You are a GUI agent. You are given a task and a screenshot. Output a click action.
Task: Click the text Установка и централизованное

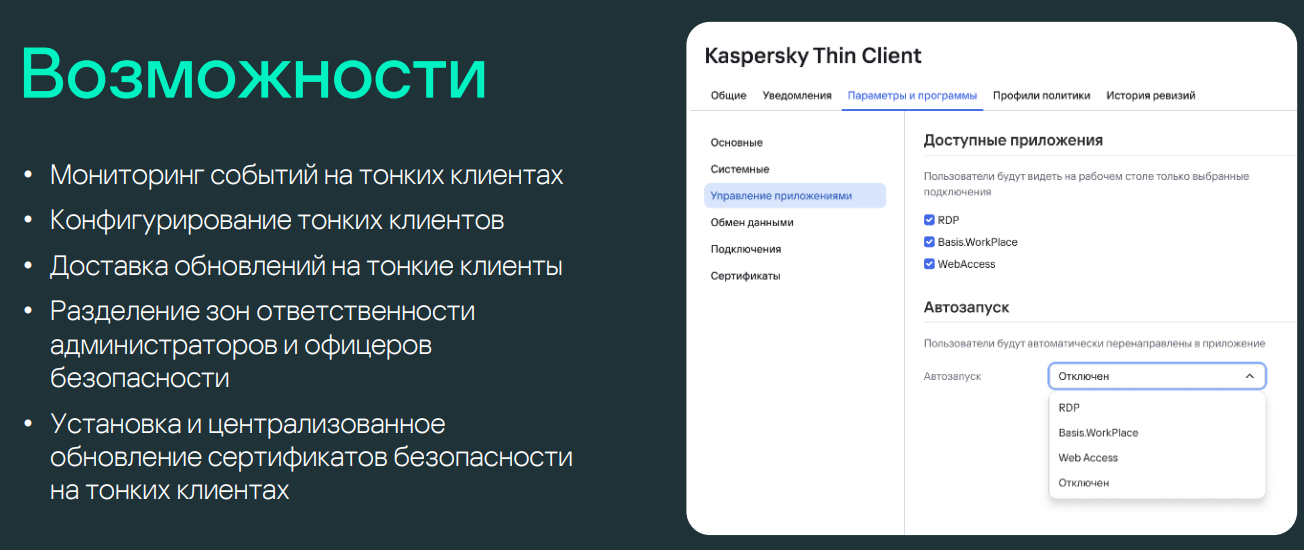[x=247, y=424]
